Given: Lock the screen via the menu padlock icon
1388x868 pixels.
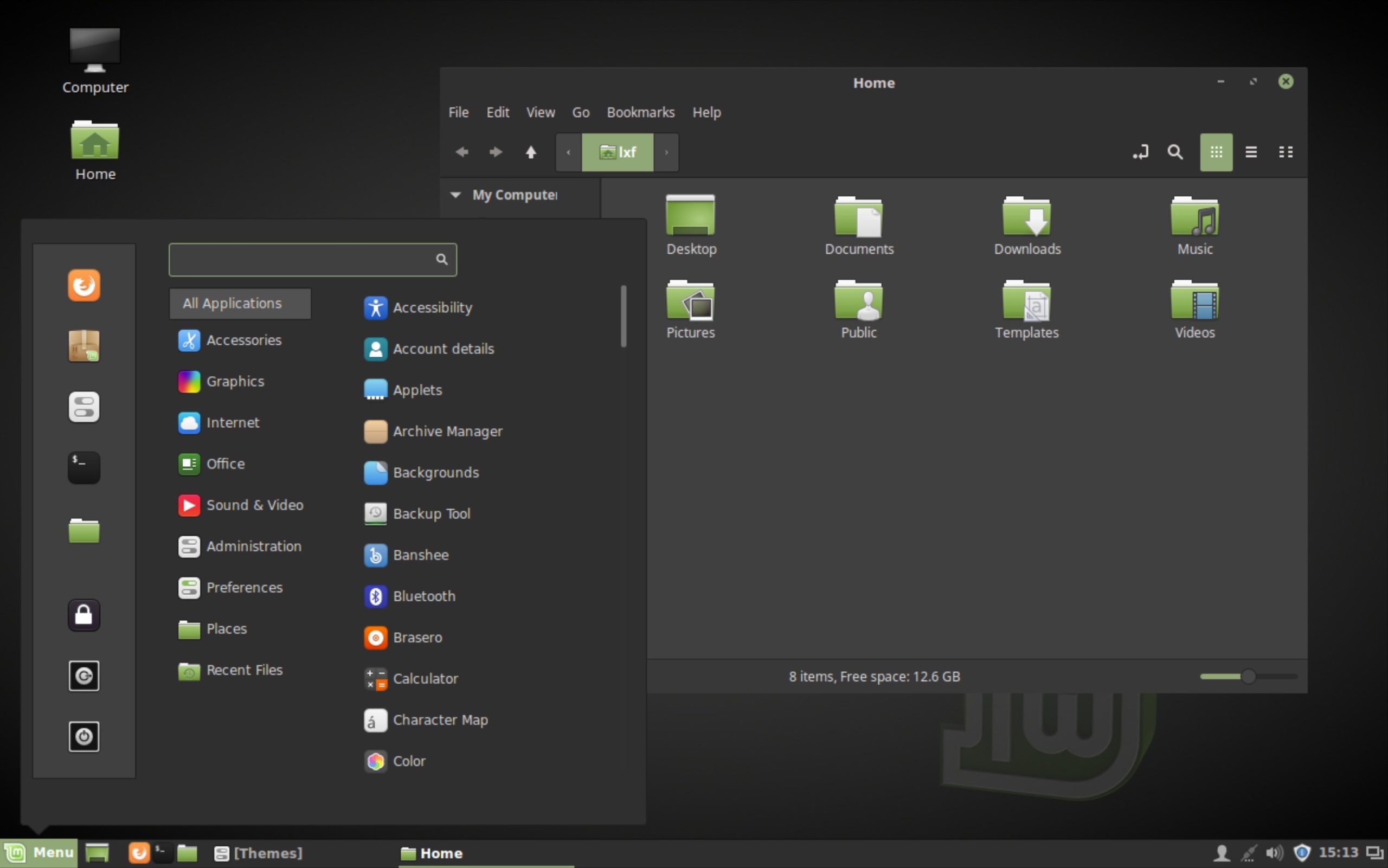Looking at the screenshot, I should click(x=84, y=615).
